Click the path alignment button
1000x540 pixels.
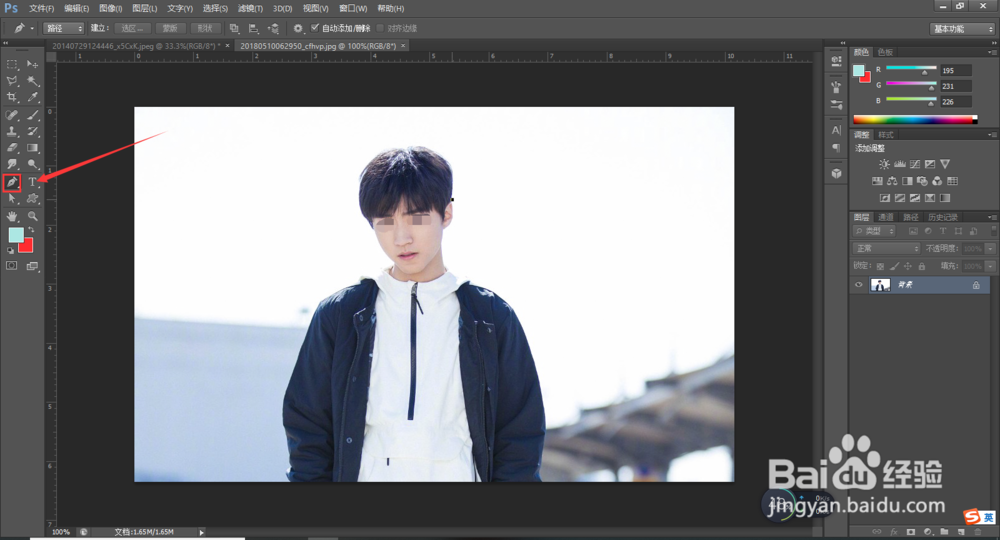(253, 28)
